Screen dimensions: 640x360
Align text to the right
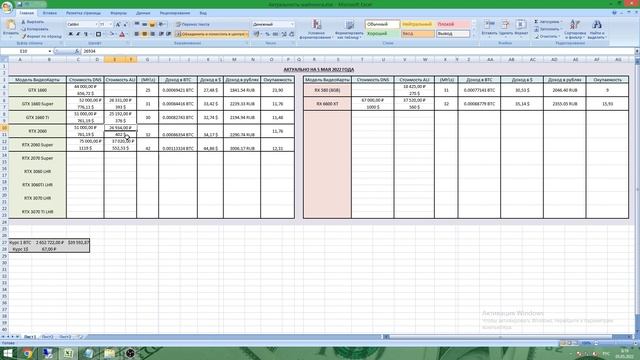click(152, 34)
